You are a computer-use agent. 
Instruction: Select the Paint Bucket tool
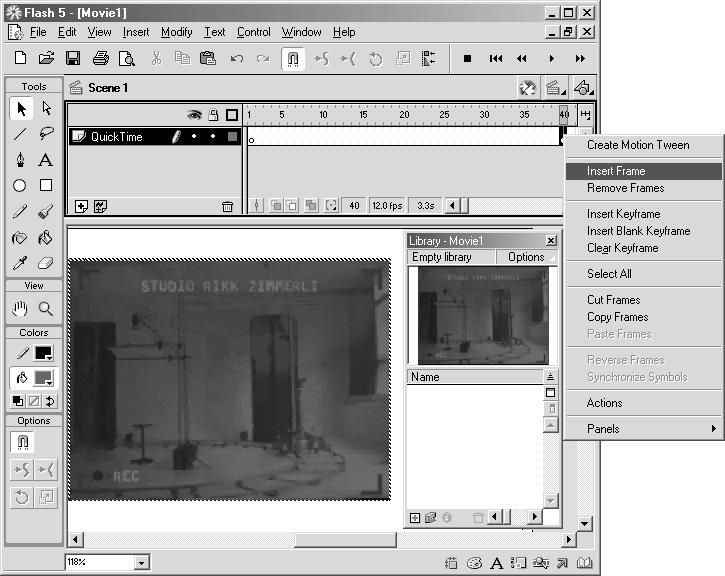(46, 238)
